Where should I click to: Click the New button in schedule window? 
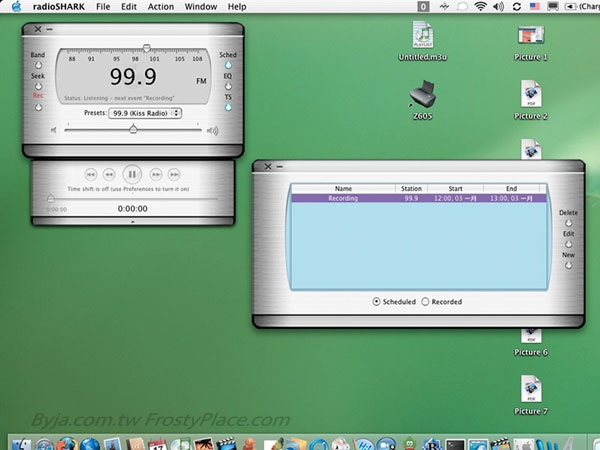(x=569, y=265)
